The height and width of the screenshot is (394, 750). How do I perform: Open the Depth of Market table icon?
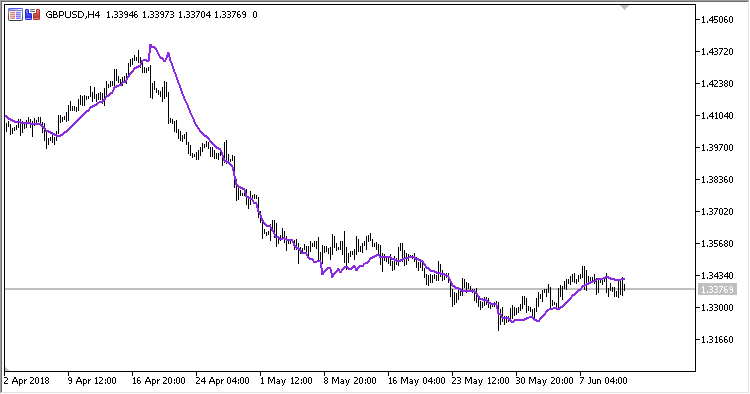[15, 15]
